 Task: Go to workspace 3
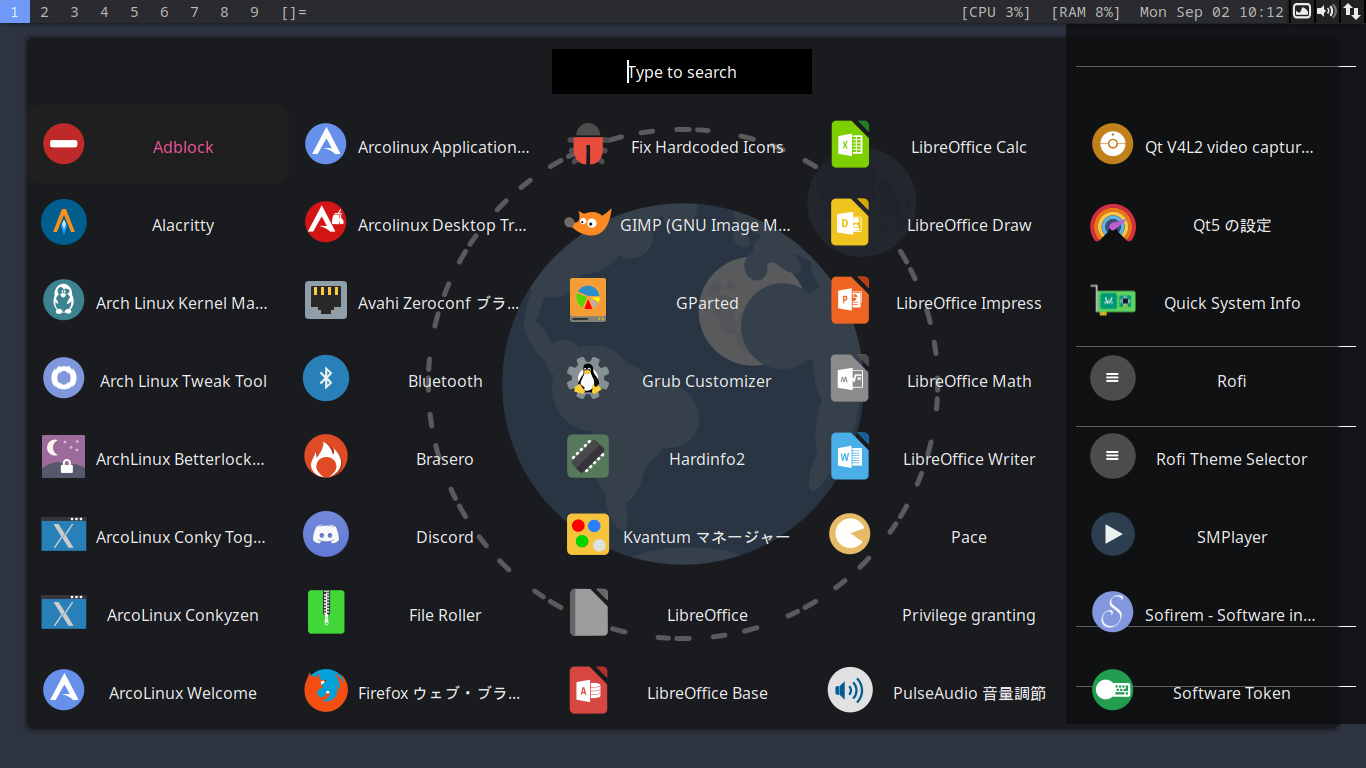(74, 12)
